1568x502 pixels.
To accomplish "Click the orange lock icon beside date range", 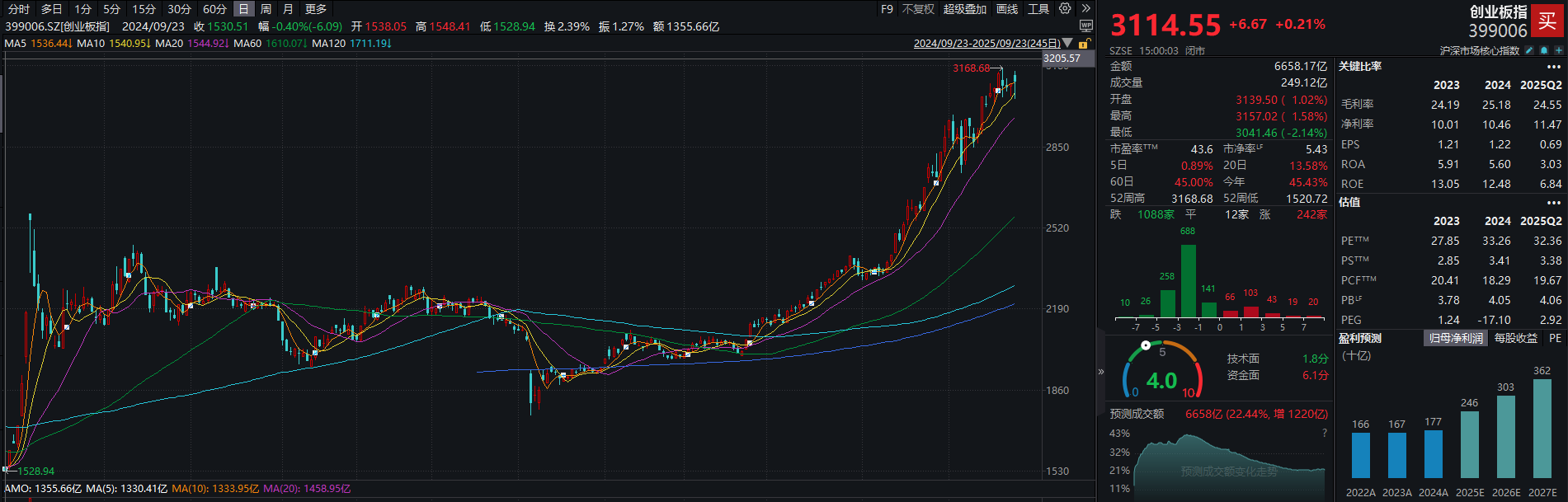I will (x=1085, y=43).
